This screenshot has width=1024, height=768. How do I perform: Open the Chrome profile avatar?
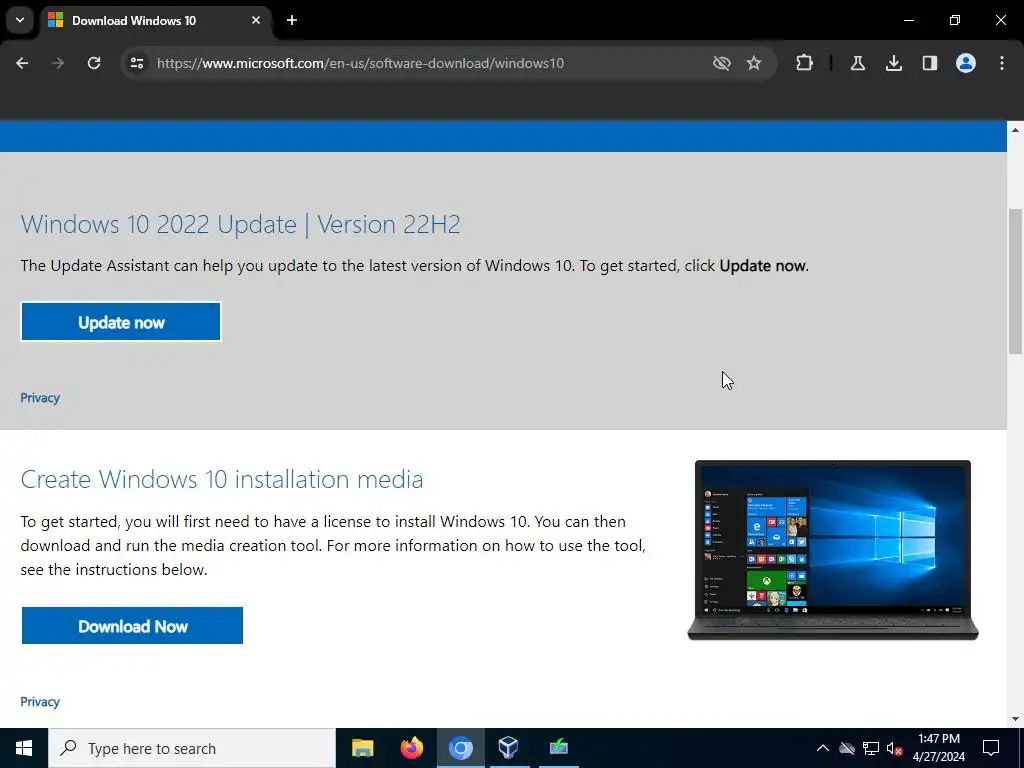[966, 63]
